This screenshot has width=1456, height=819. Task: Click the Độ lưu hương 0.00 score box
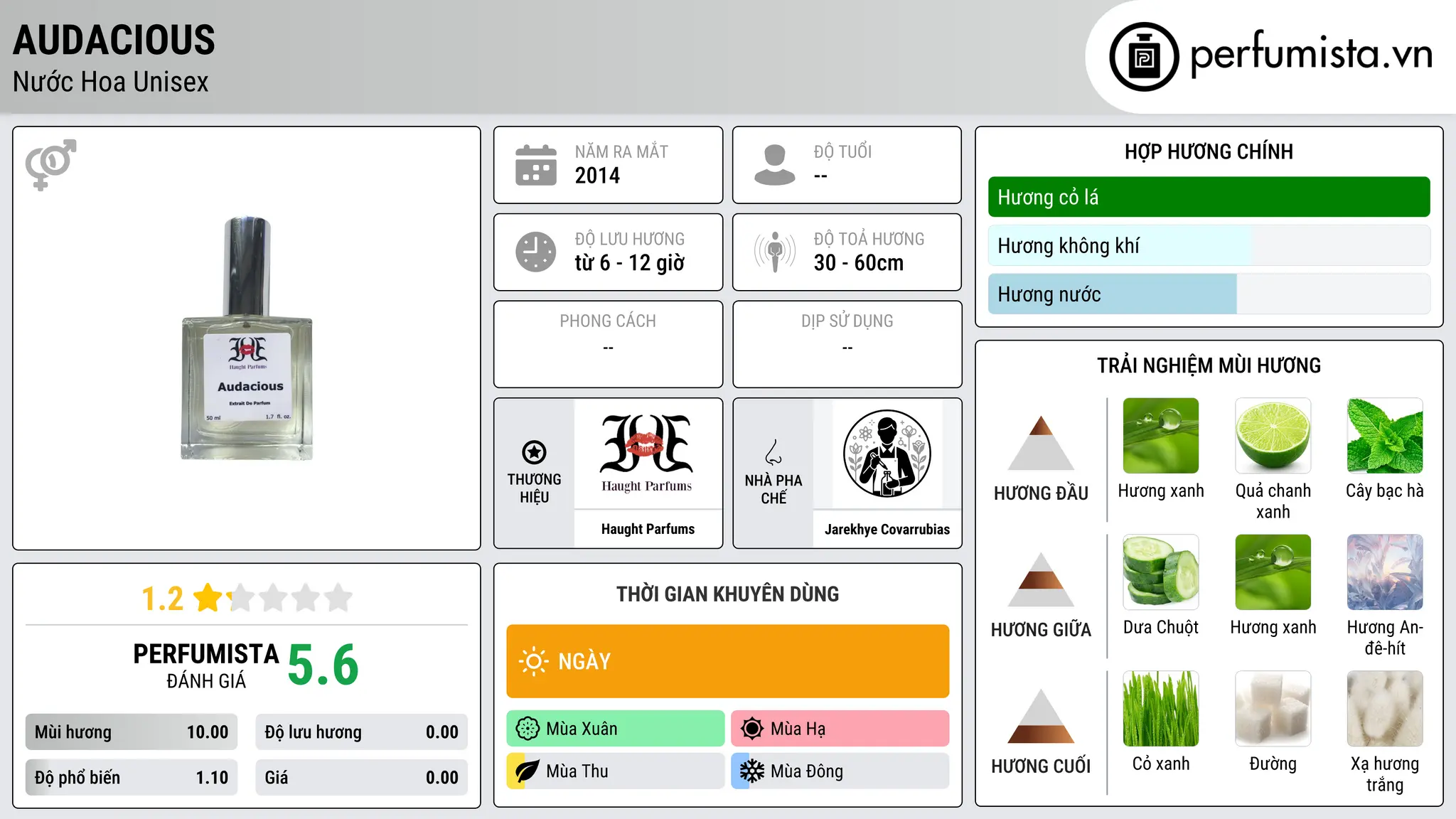click(x=361, y=732)
